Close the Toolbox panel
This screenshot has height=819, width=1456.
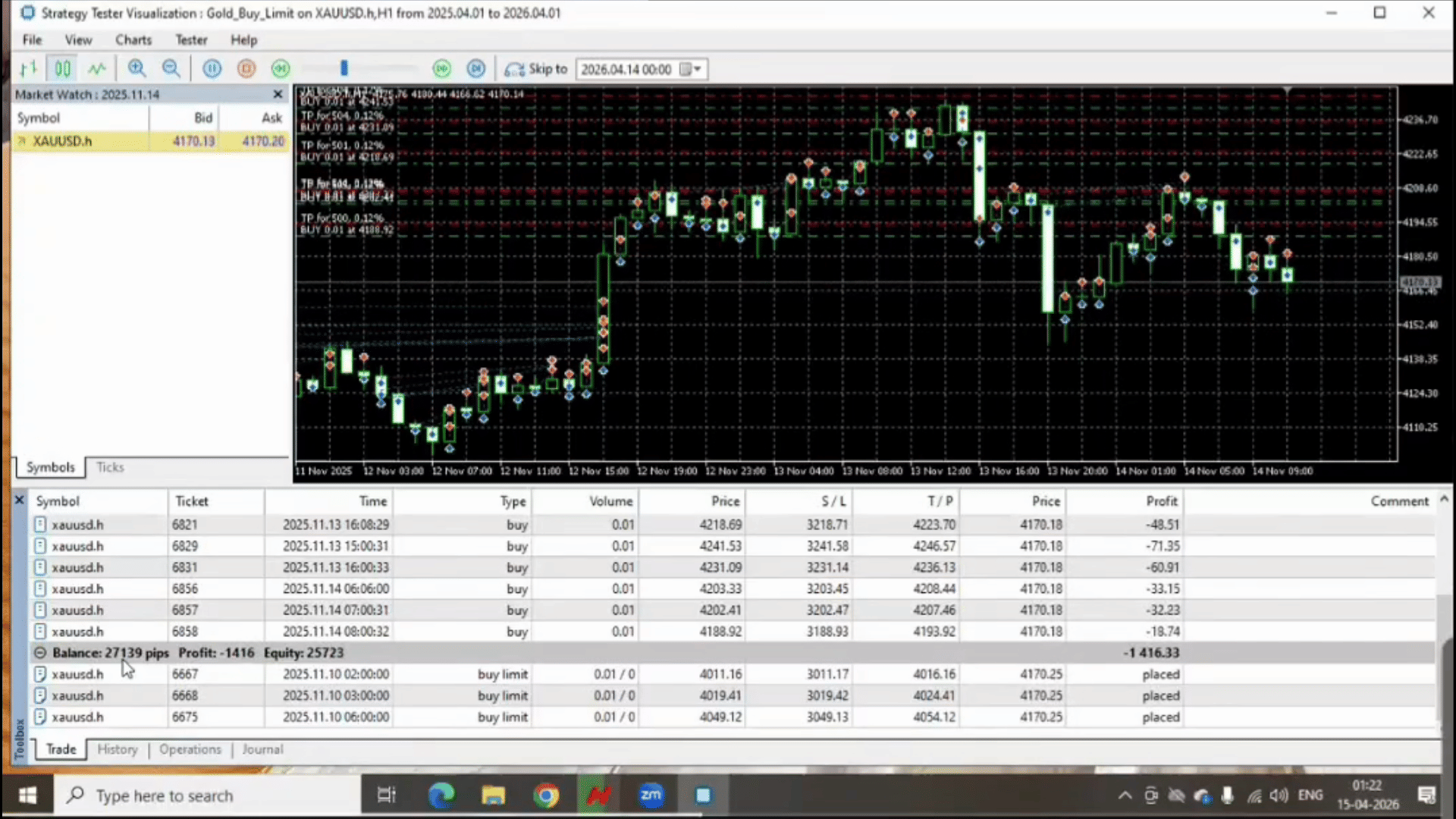coord(20,500)
